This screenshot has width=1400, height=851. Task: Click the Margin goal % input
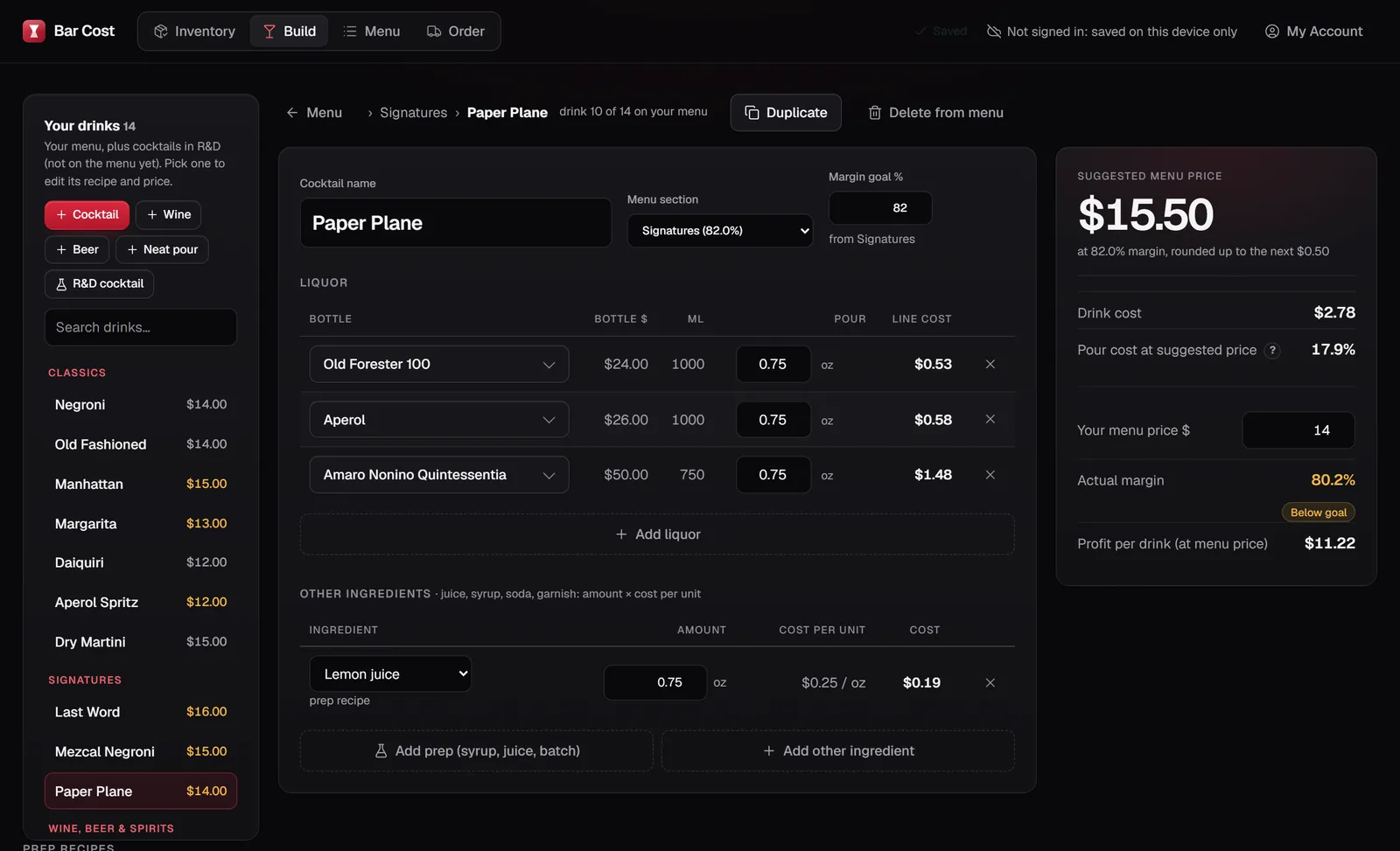point(880,208)
